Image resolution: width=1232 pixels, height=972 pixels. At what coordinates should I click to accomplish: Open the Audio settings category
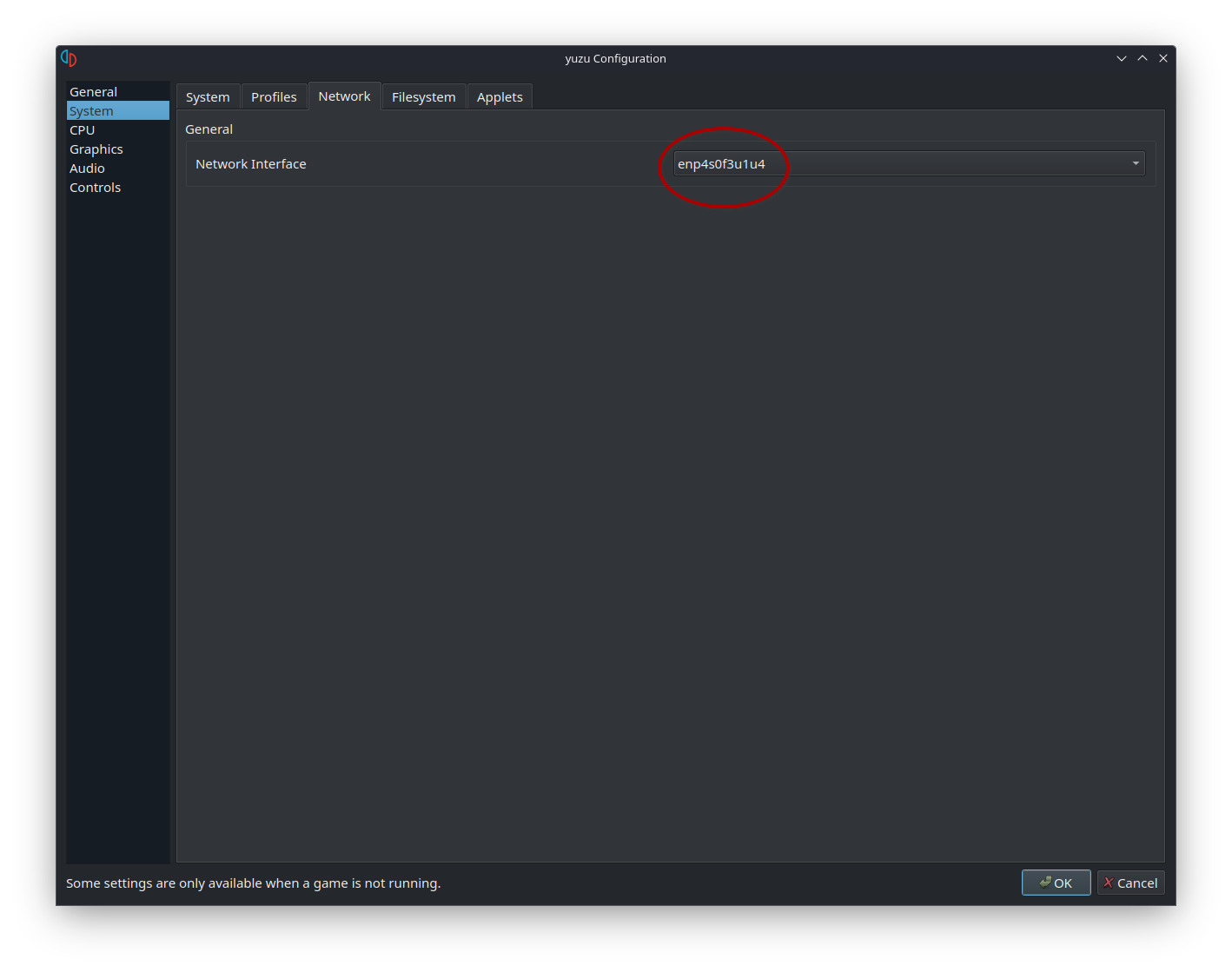click(x=117, y=169)
